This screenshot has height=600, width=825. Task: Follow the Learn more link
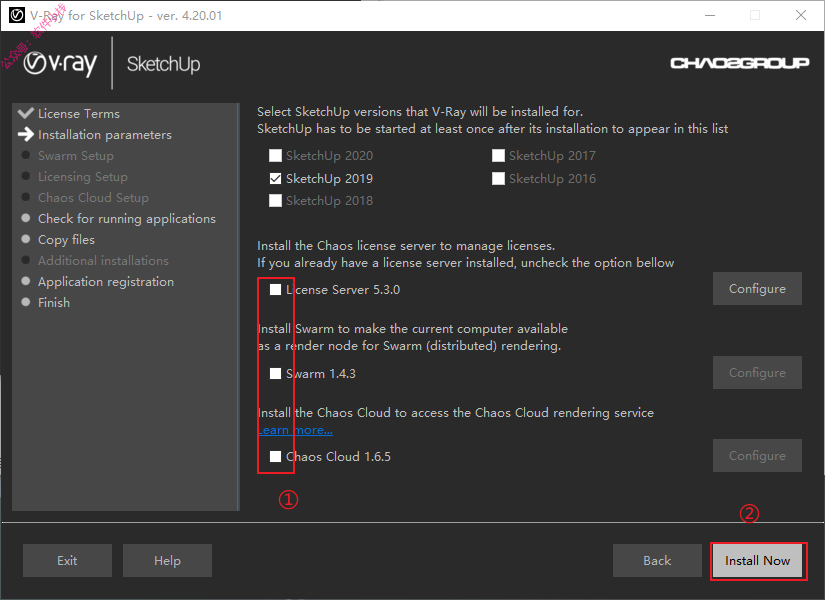pyautogui.click(x=295, y=430)
